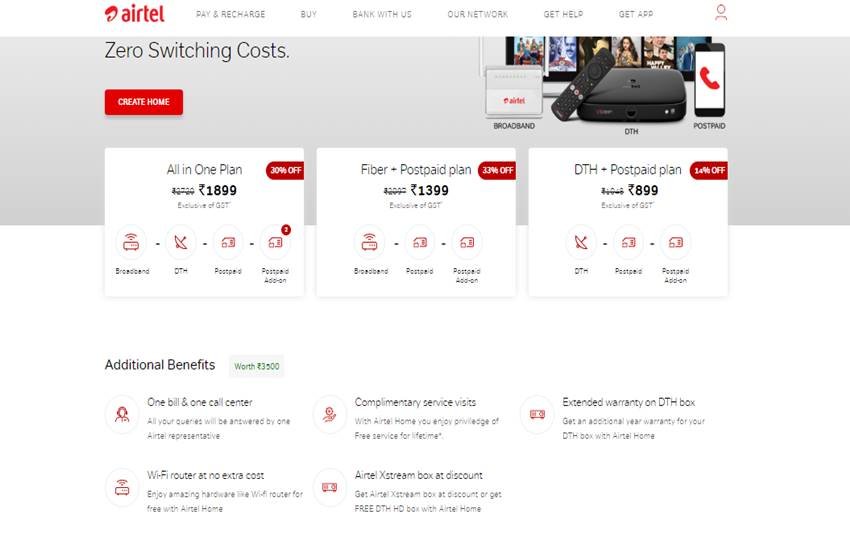The image size is (850, 550).
Task: Click Broadband icon in All in One Plan
Action: [131, 242]
